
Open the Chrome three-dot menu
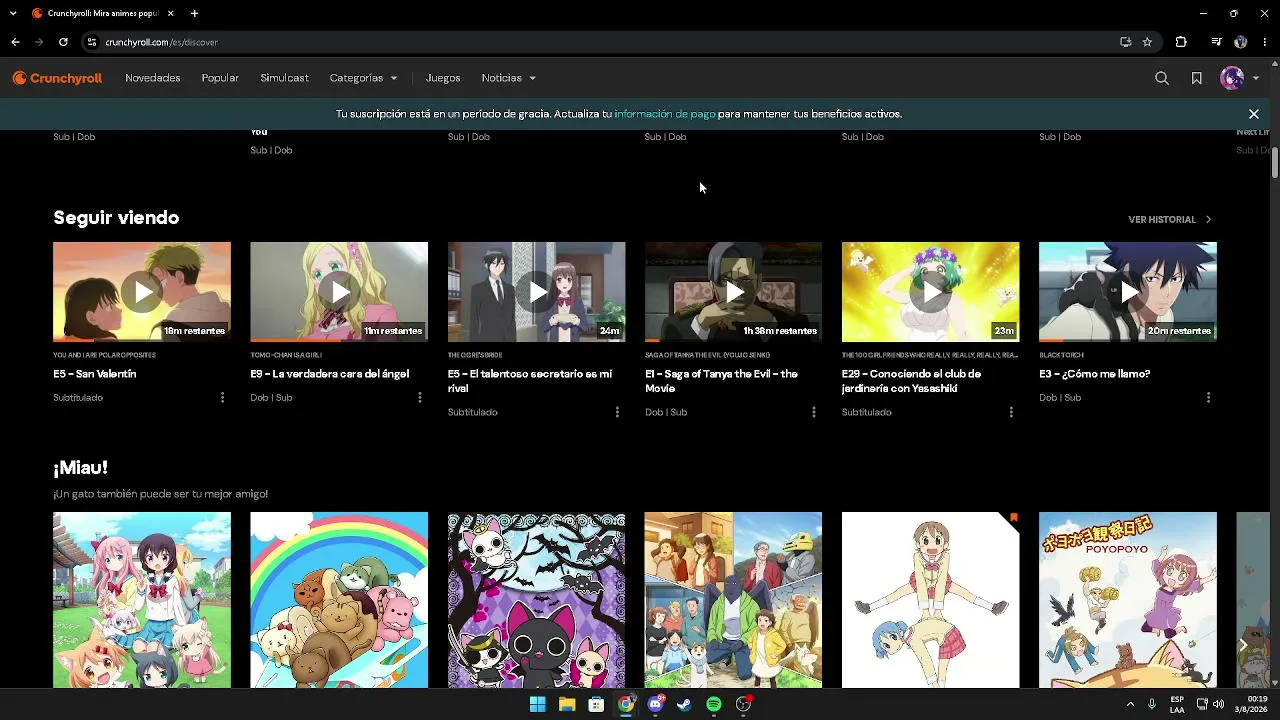(x=1265, y=42)
